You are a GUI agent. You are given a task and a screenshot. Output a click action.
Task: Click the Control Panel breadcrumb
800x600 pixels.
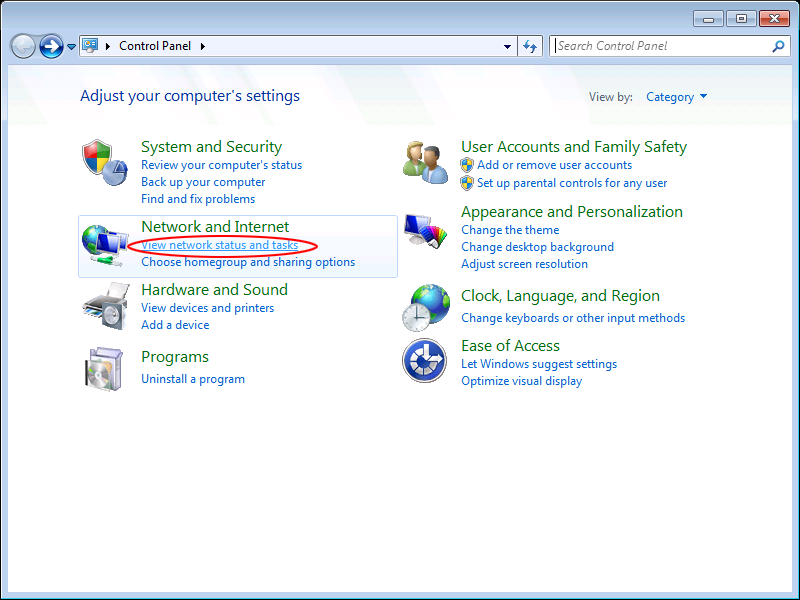pyautogui.click(x=155, y=46)
